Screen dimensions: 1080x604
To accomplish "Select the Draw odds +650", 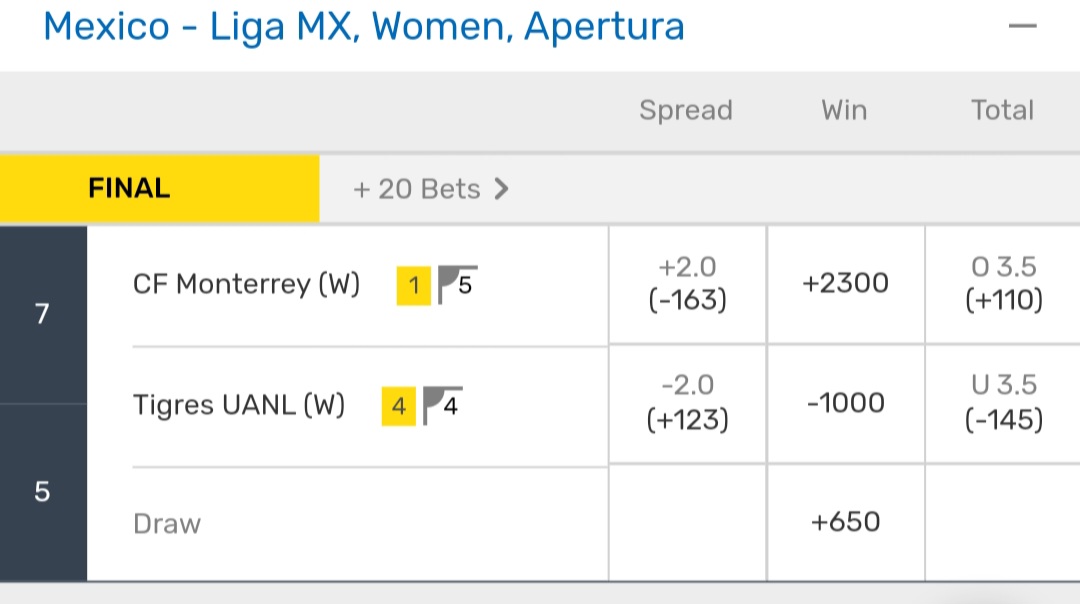I will coord(845,521).
